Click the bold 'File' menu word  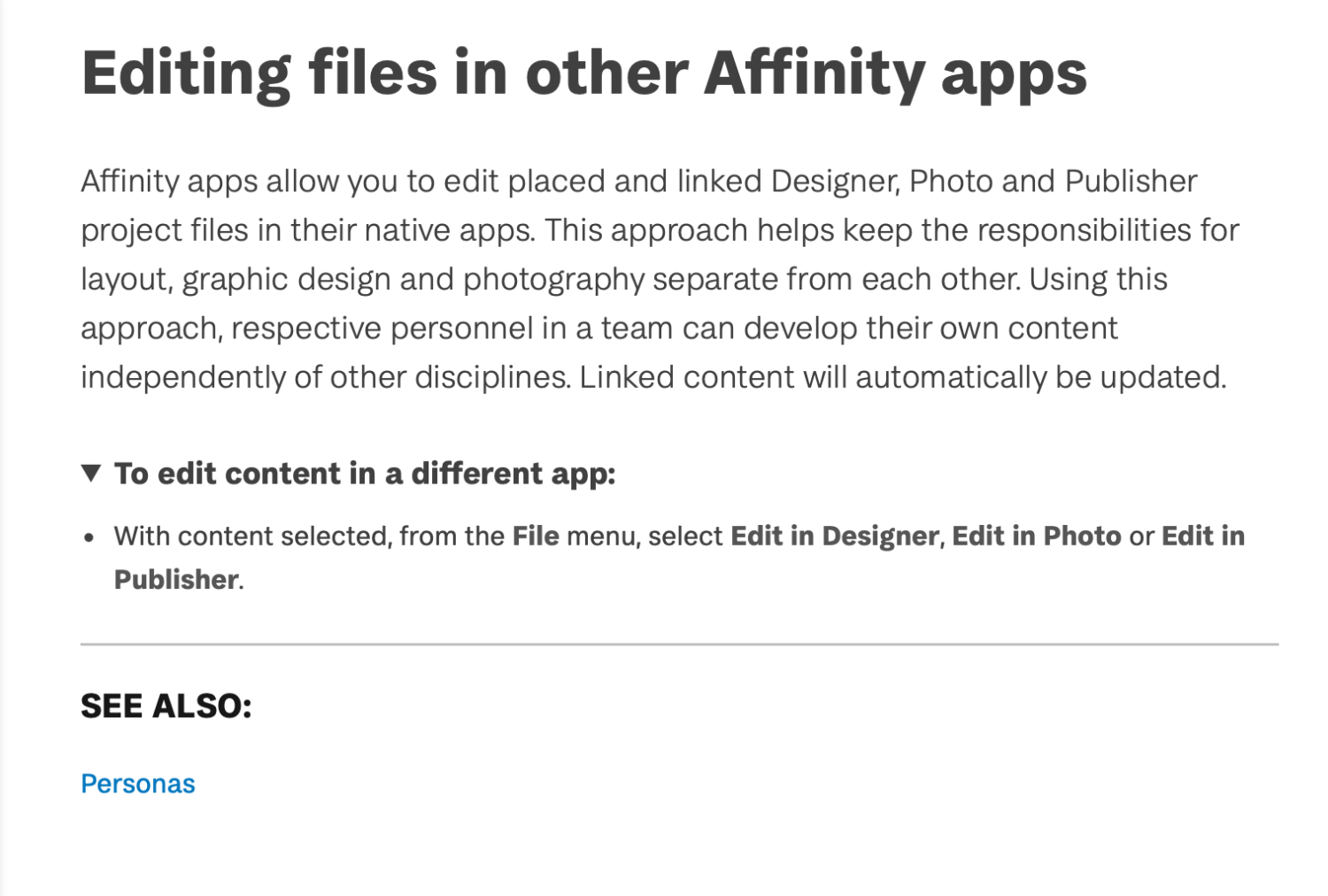536,536
